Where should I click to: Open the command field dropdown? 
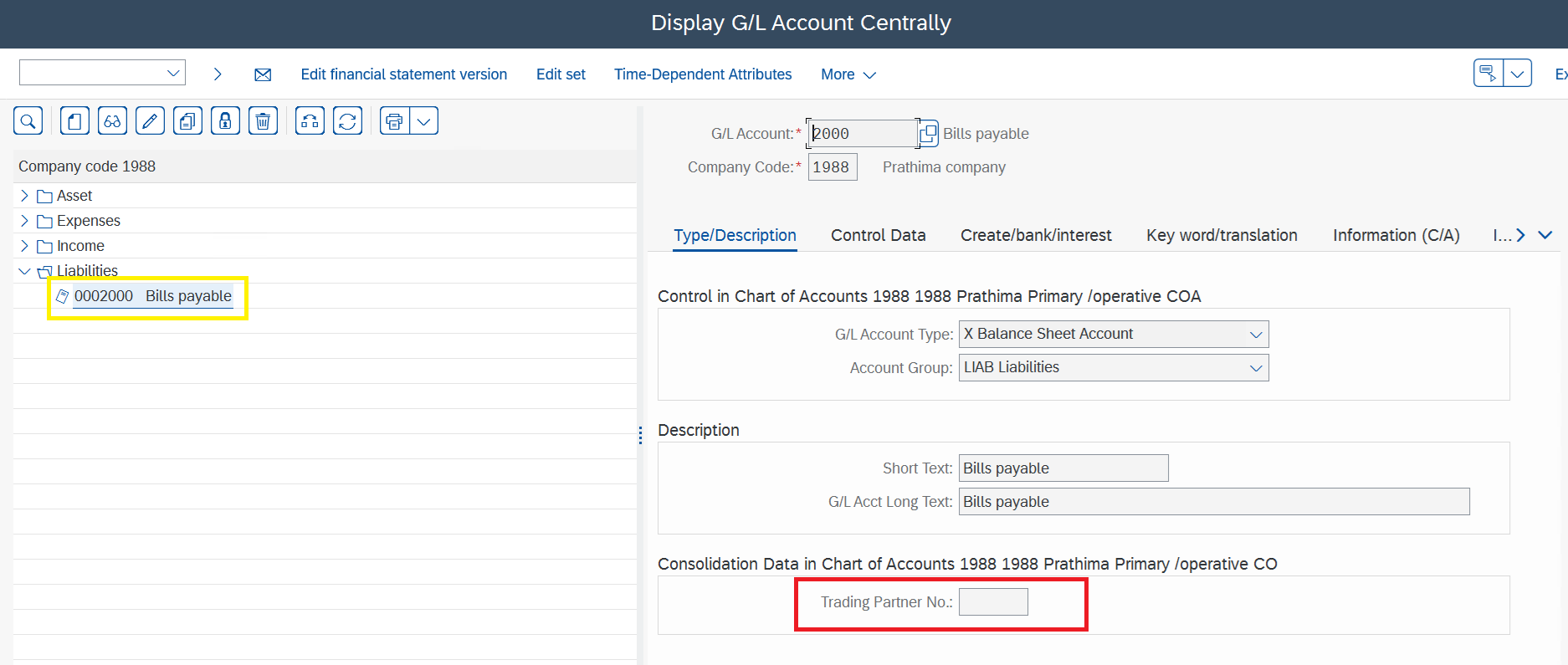coord(173,73)
